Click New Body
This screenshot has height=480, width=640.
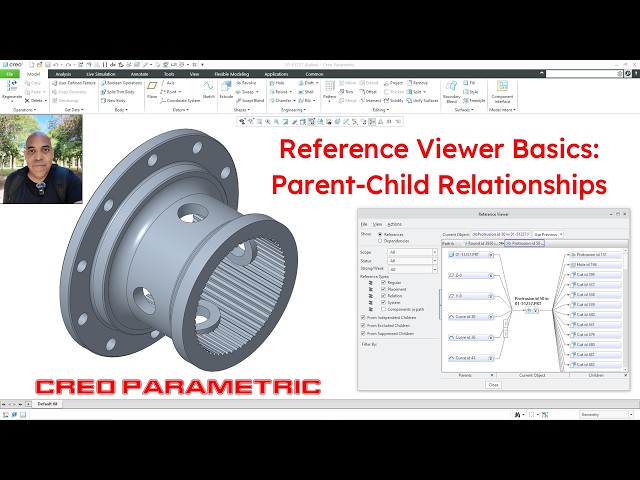click(x=113, y=100)
